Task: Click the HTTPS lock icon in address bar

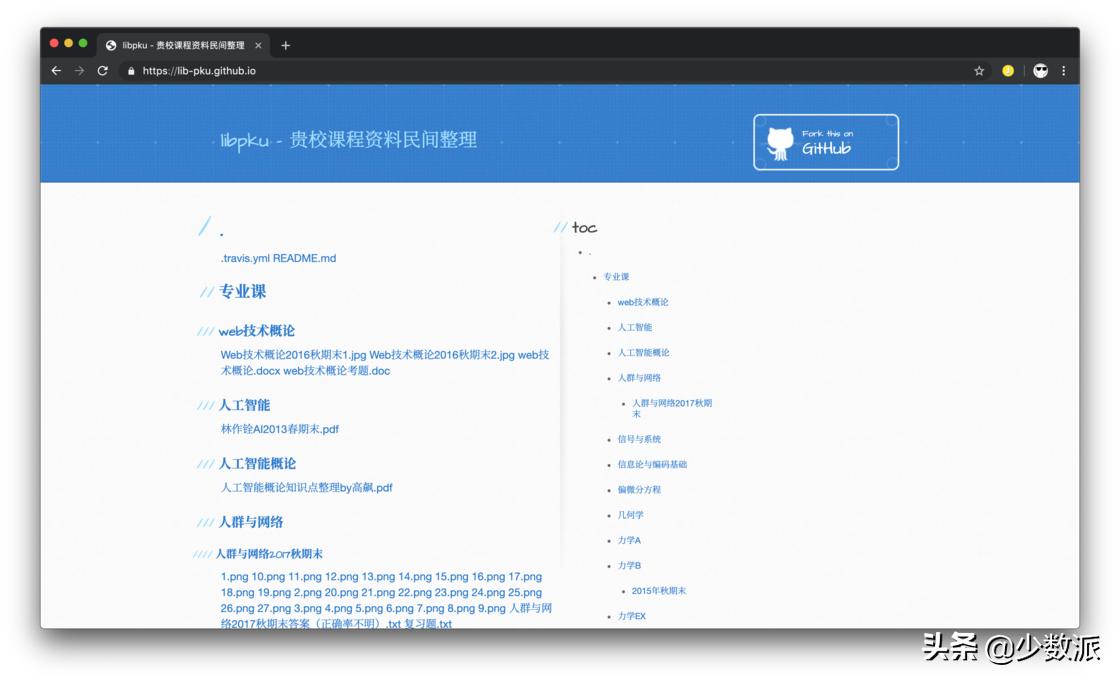Action: 133,70
